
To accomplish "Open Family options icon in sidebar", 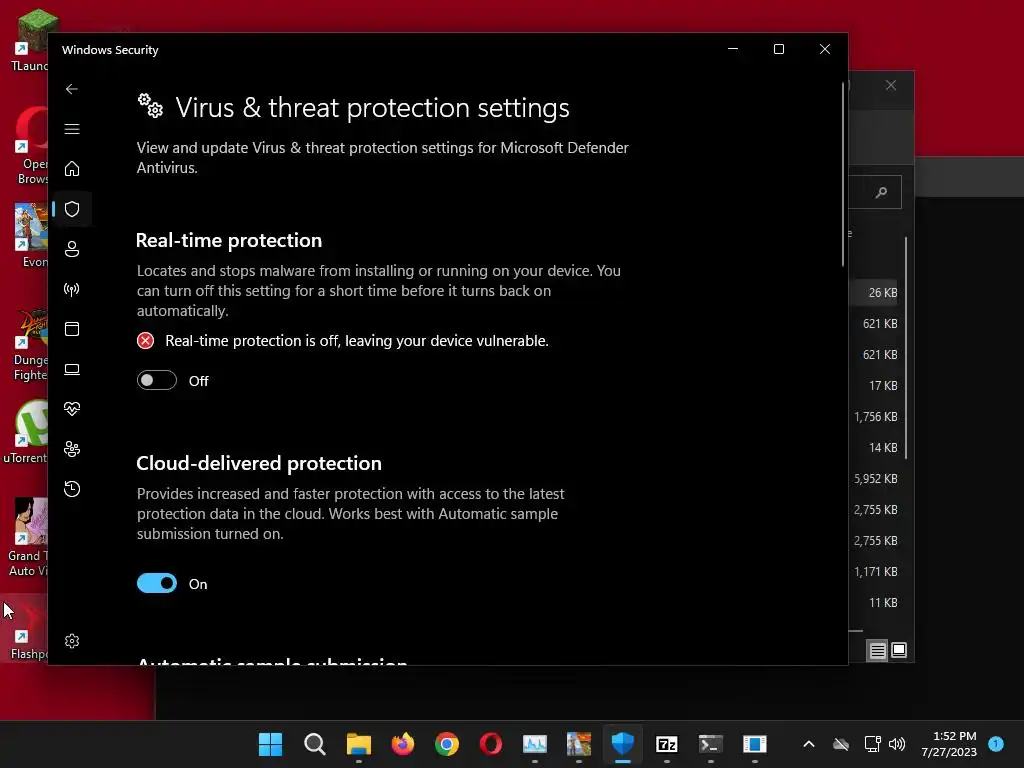I will [72, 449].
